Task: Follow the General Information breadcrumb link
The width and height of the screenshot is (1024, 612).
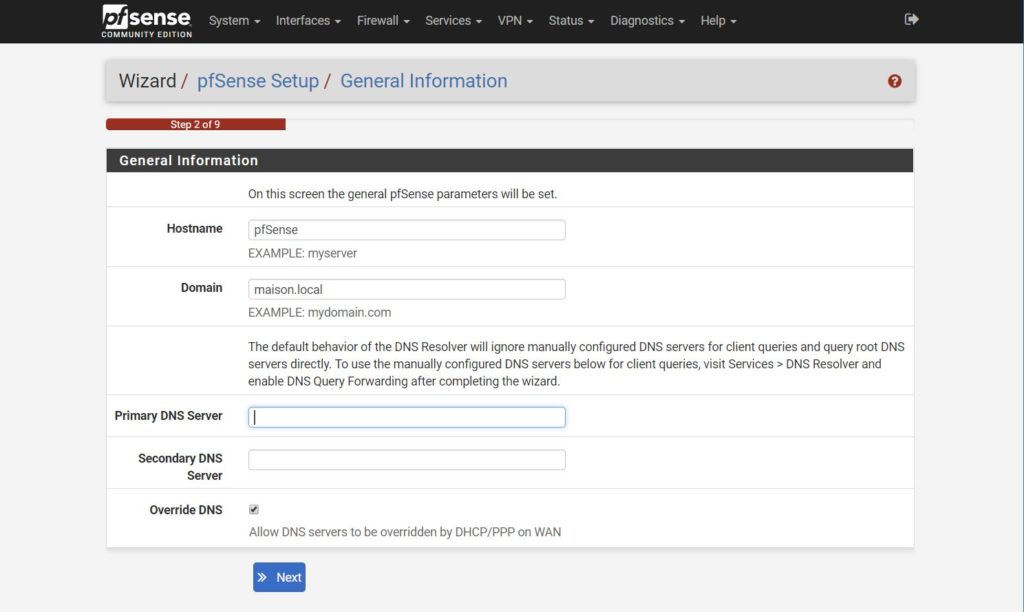Action: (424, 81)
